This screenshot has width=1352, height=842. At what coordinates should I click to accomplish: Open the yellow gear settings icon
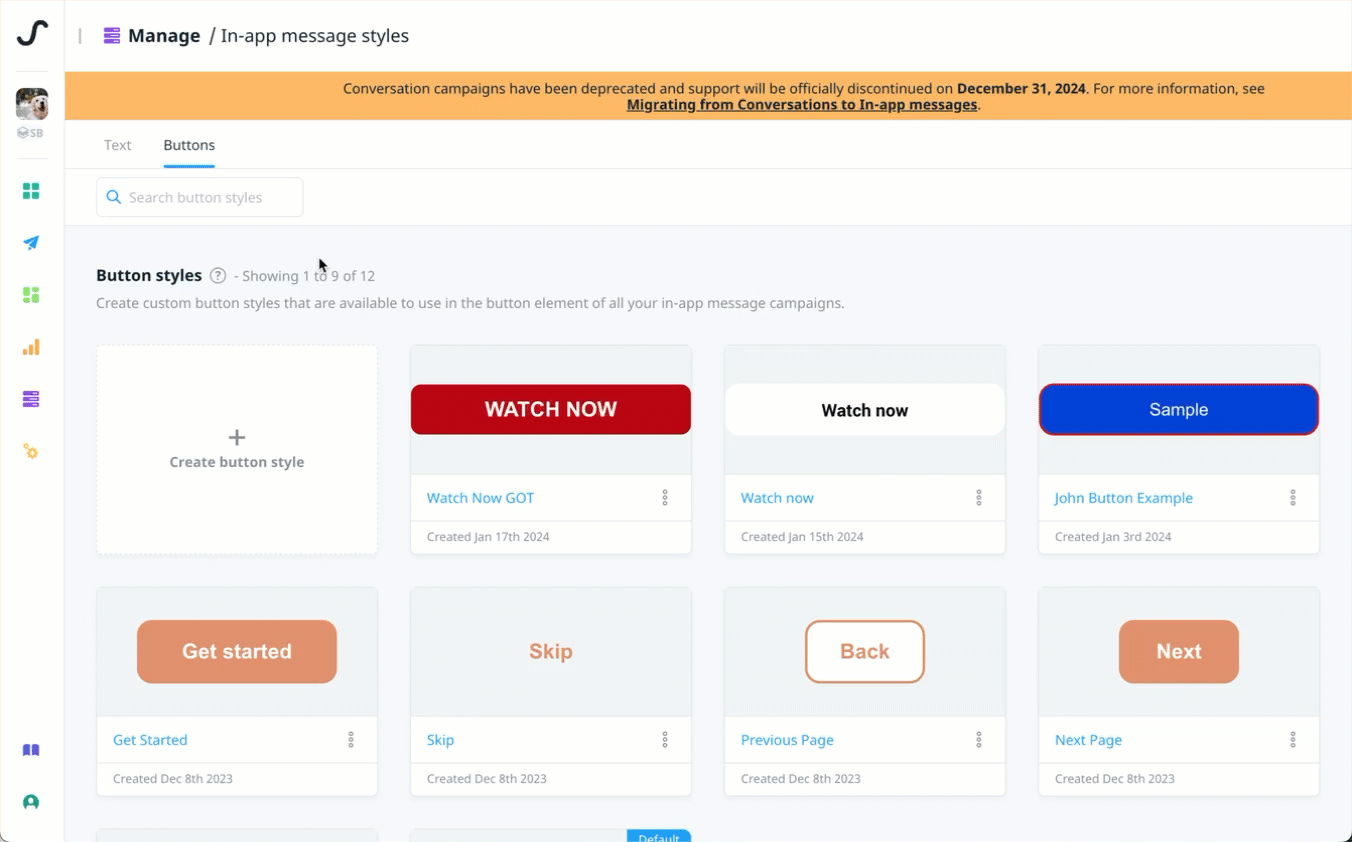pos(31,452)
